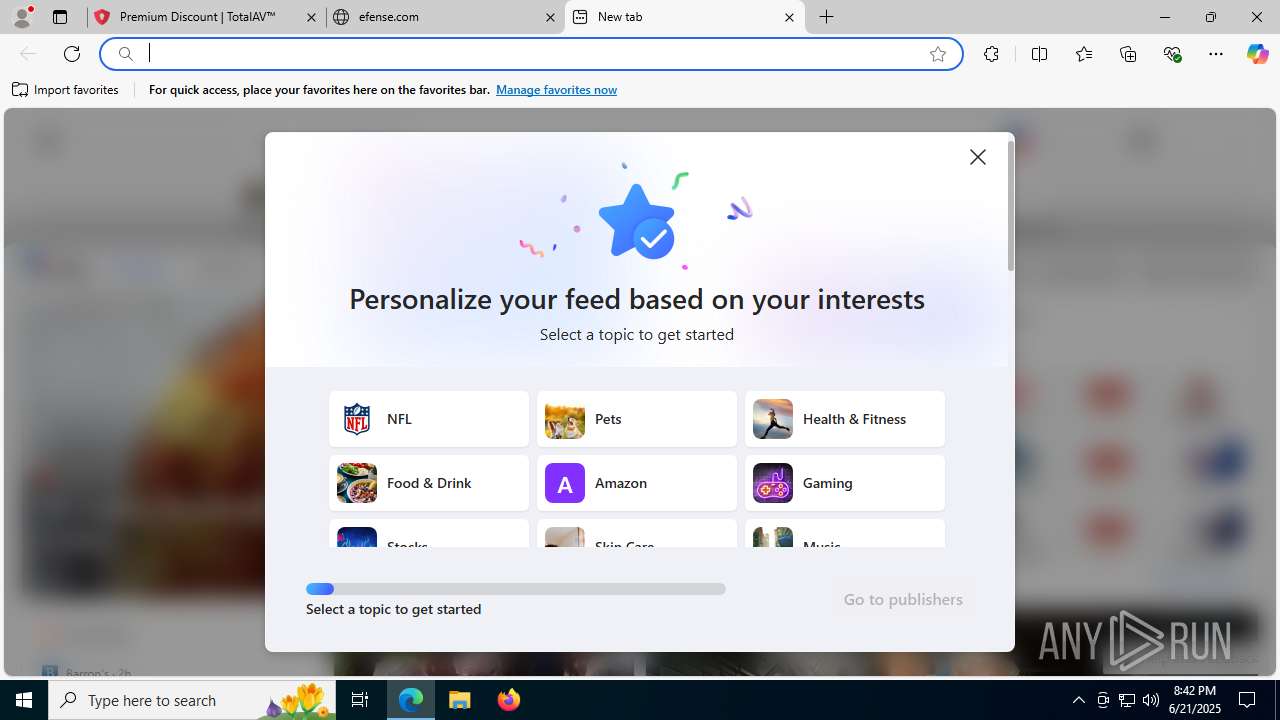This screenshot has height=720, width=1280.
Task: Click the address bar input
Action: coord(530,54)
